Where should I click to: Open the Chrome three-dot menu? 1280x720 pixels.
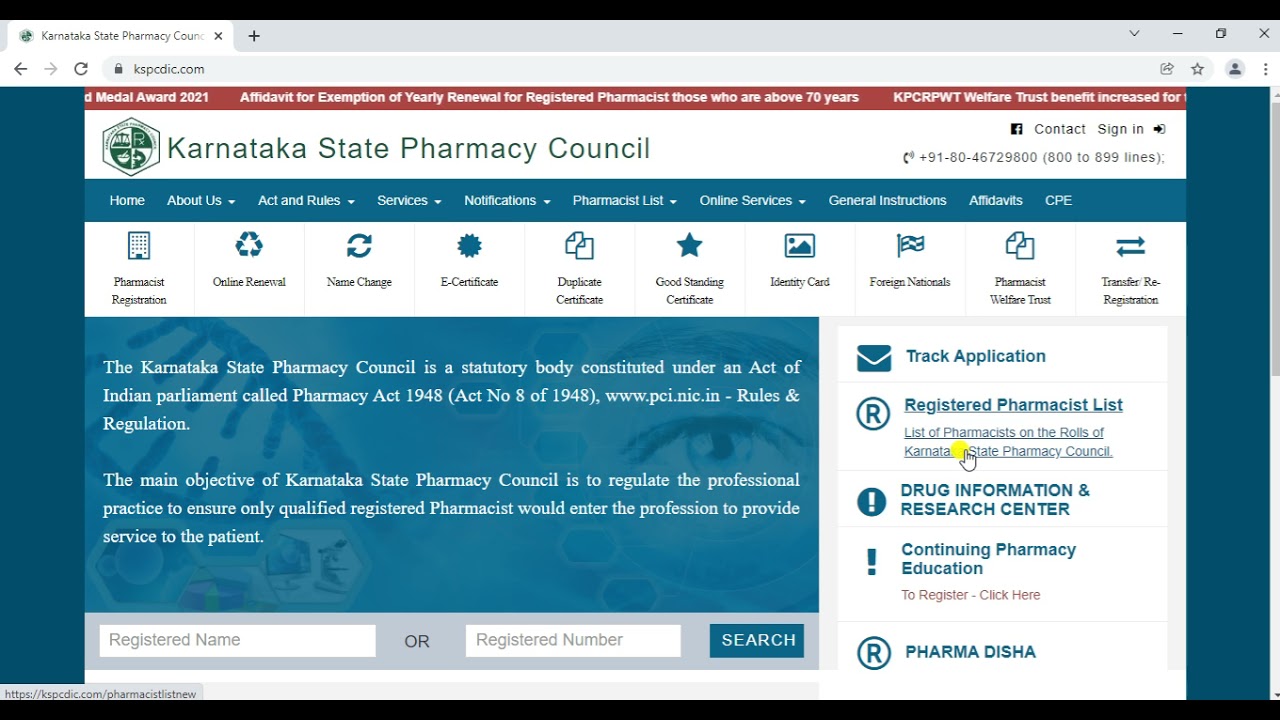(x=1266, y=69)
